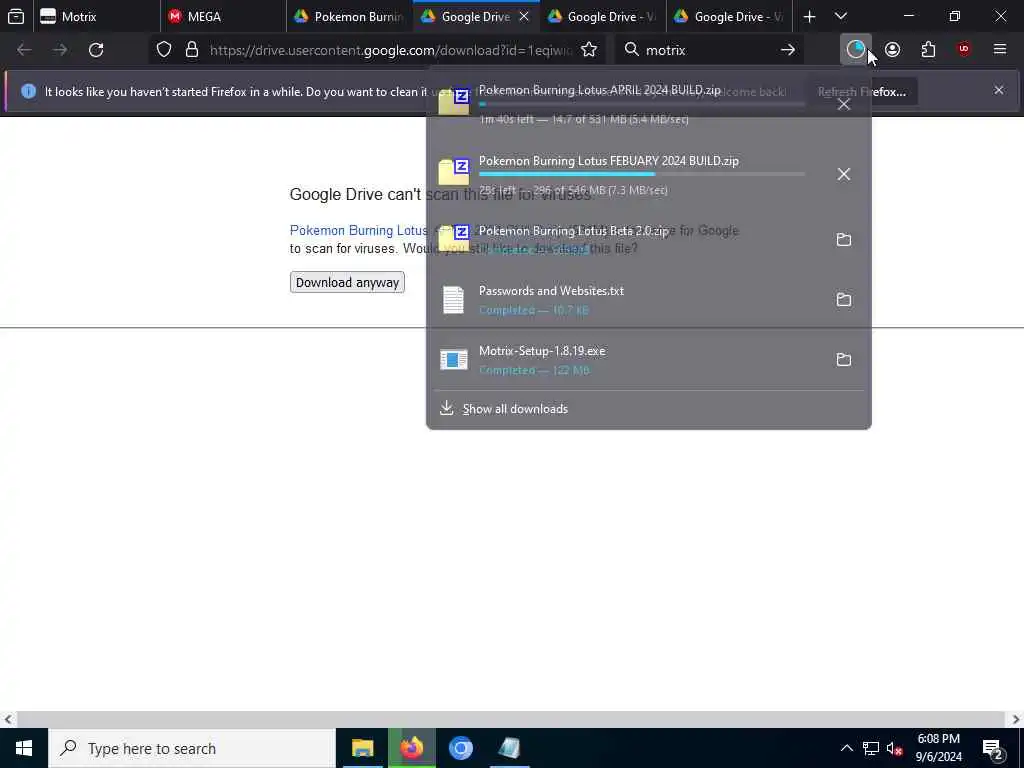Screen dimensions: 1024x768
Task: Dismiss the Firefox refresh notification bar
Action: [x=999, y=90]
